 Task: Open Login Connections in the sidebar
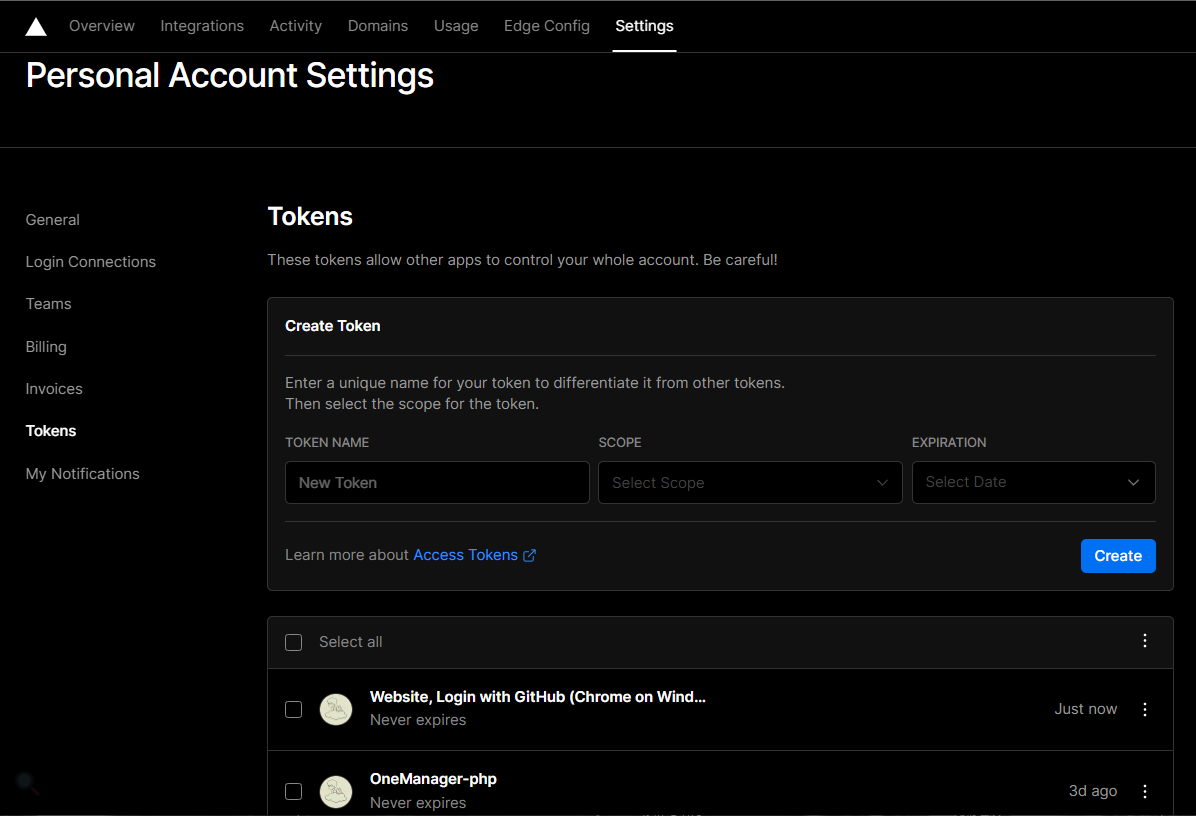coord(91,262)
